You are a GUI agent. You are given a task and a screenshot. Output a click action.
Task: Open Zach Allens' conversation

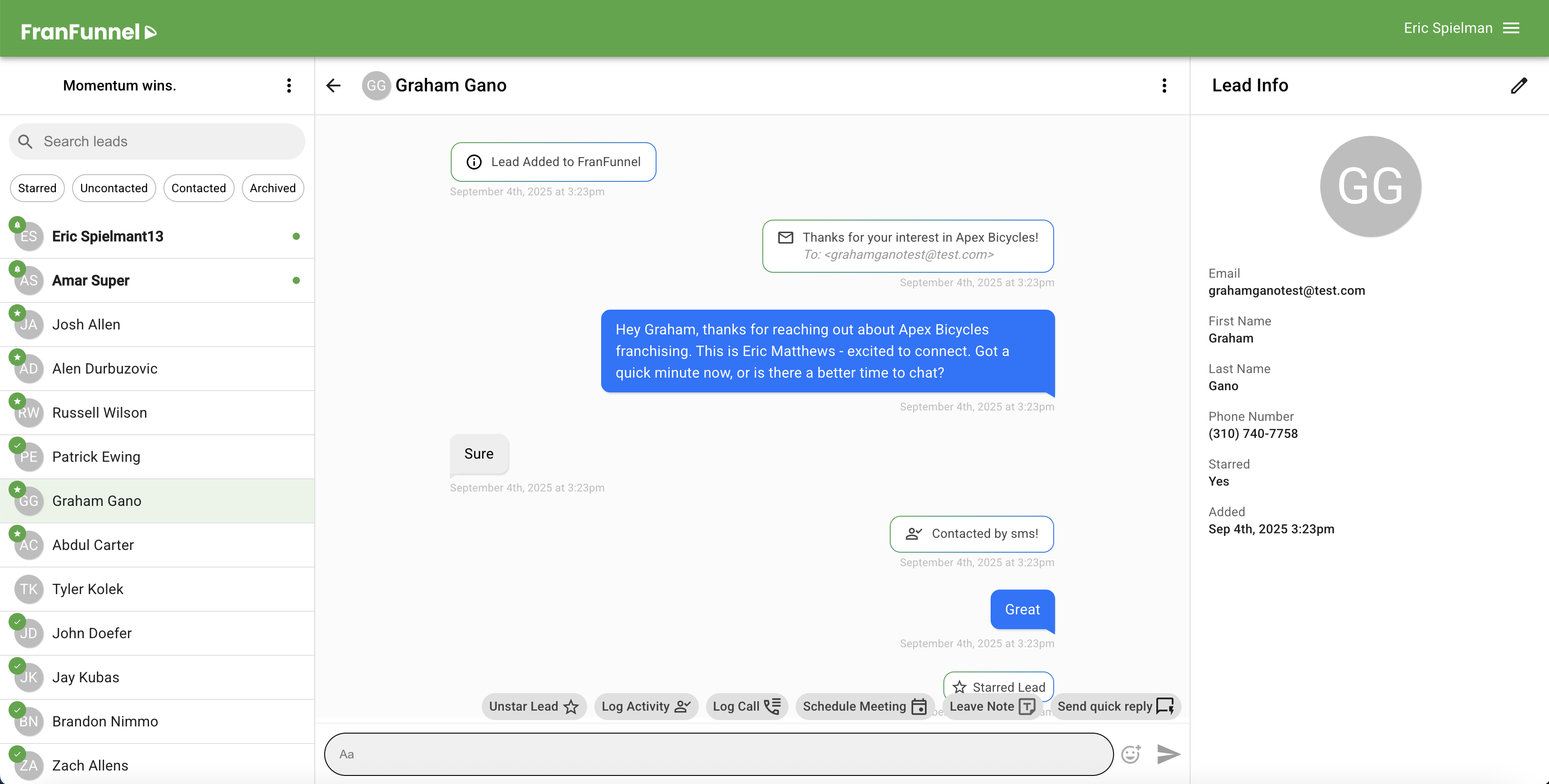(157, 764)
